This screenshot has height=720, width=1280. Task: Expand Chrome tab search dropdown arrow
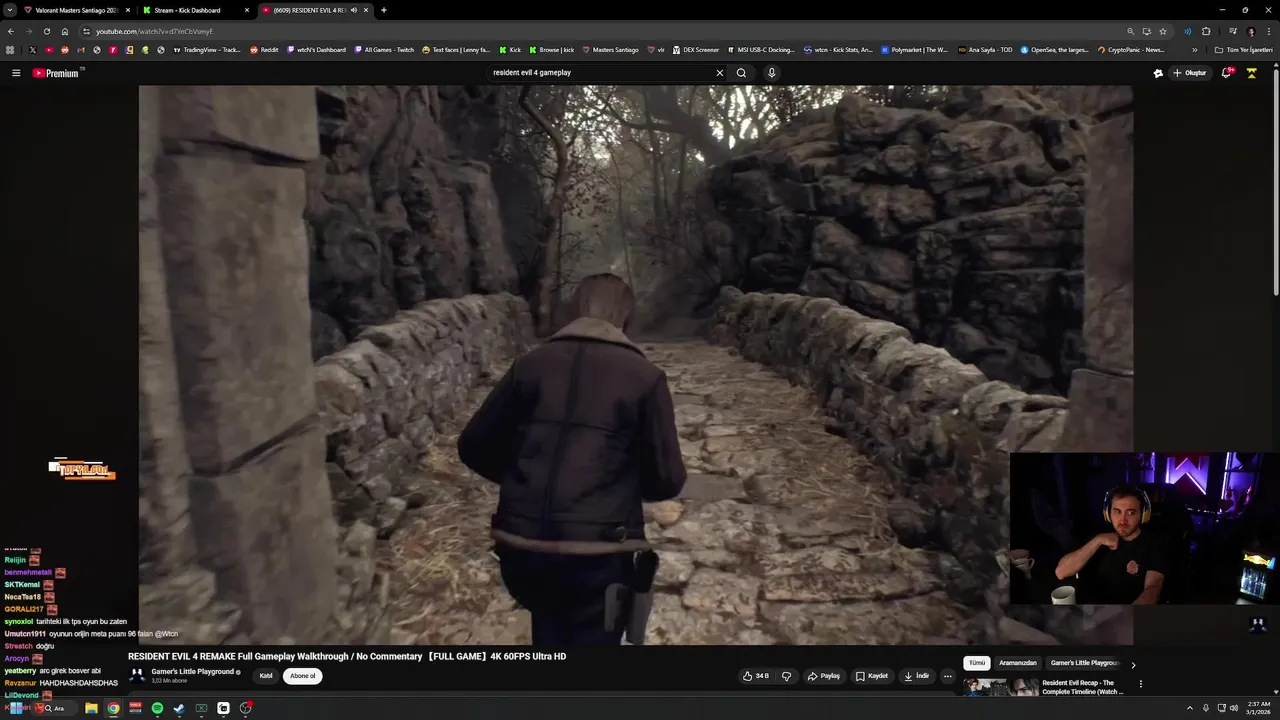9,10
